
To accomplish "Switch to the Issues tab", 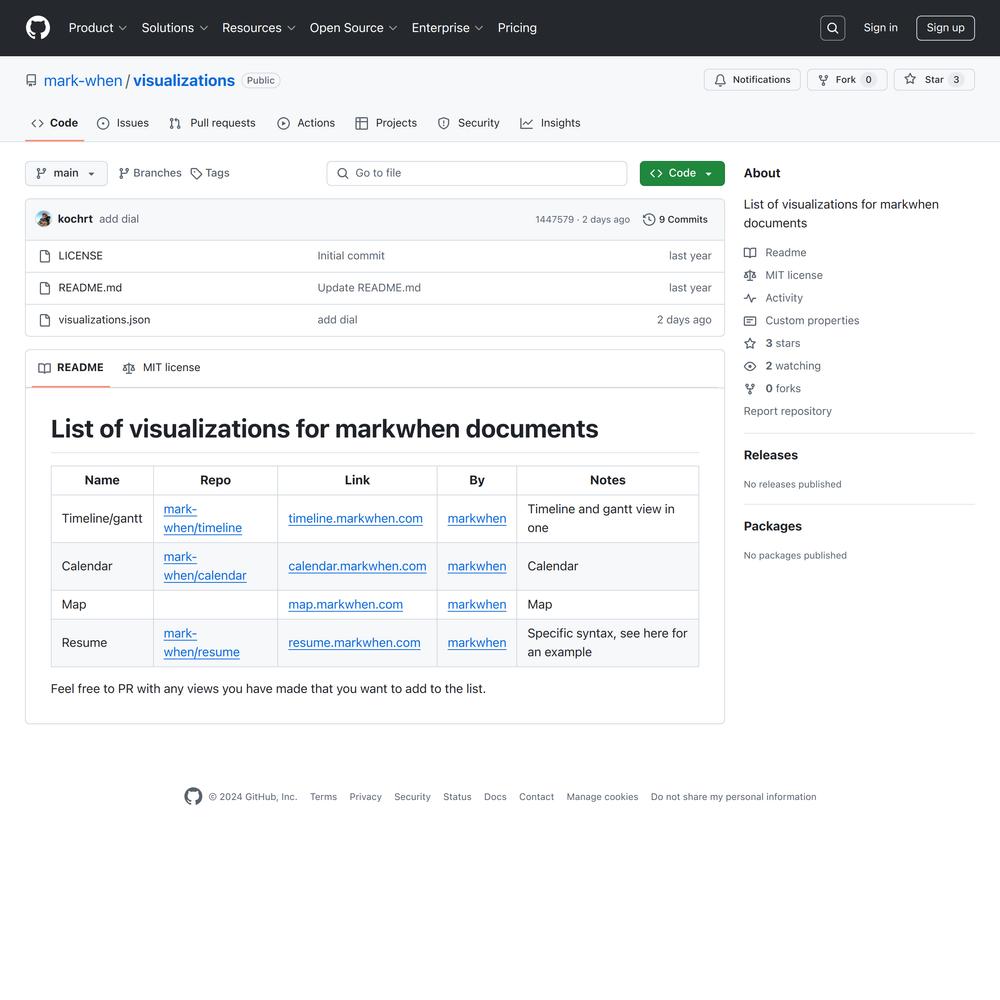I will [122, 123].
